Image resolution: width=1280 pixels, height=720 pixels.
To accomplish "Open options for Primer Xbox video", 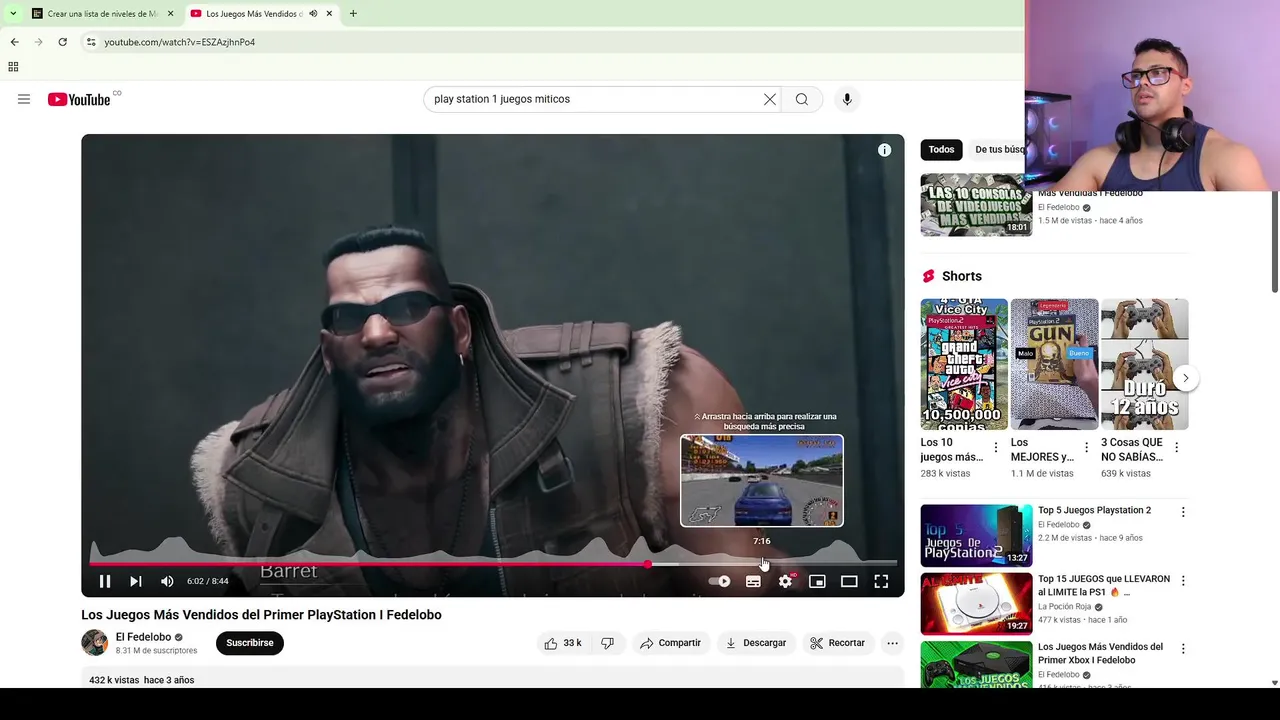I will click(1183, 649).
